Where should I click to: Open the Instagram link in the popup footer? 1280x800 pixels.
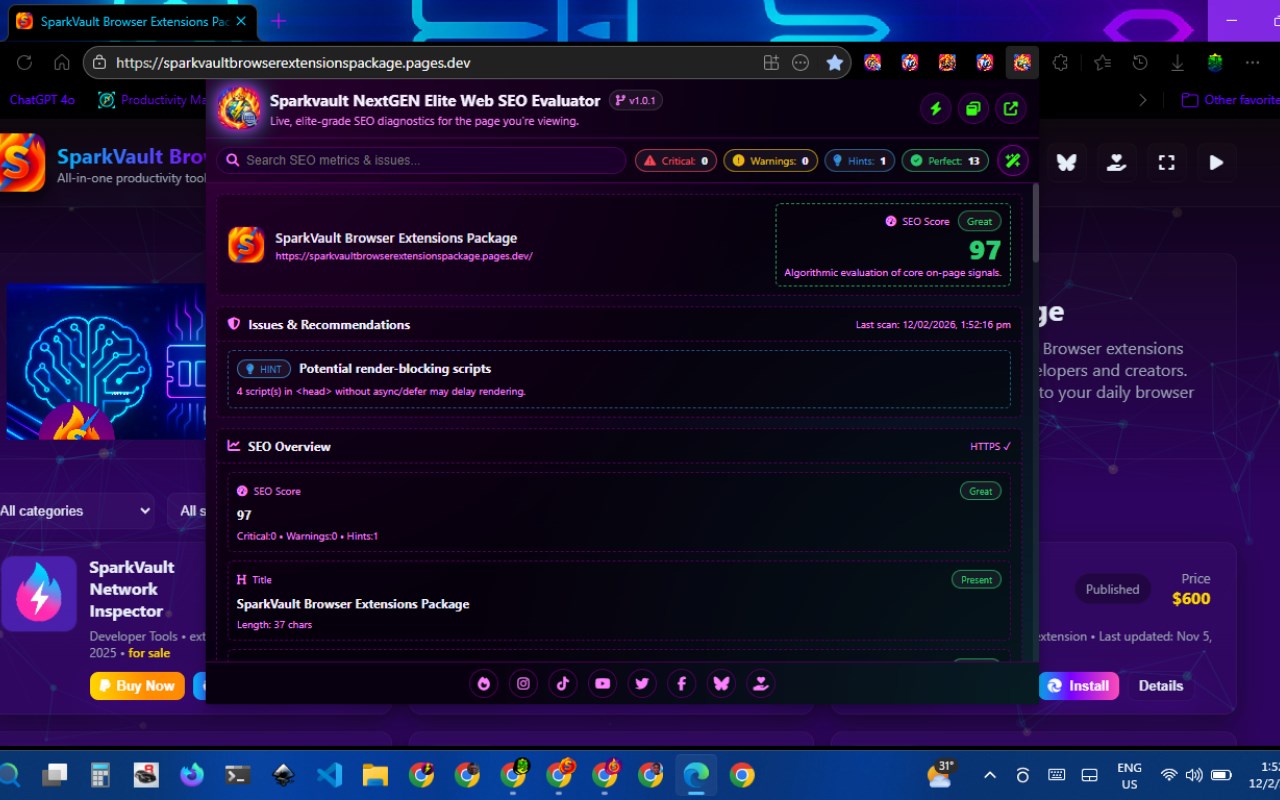[x=523, y=683]
